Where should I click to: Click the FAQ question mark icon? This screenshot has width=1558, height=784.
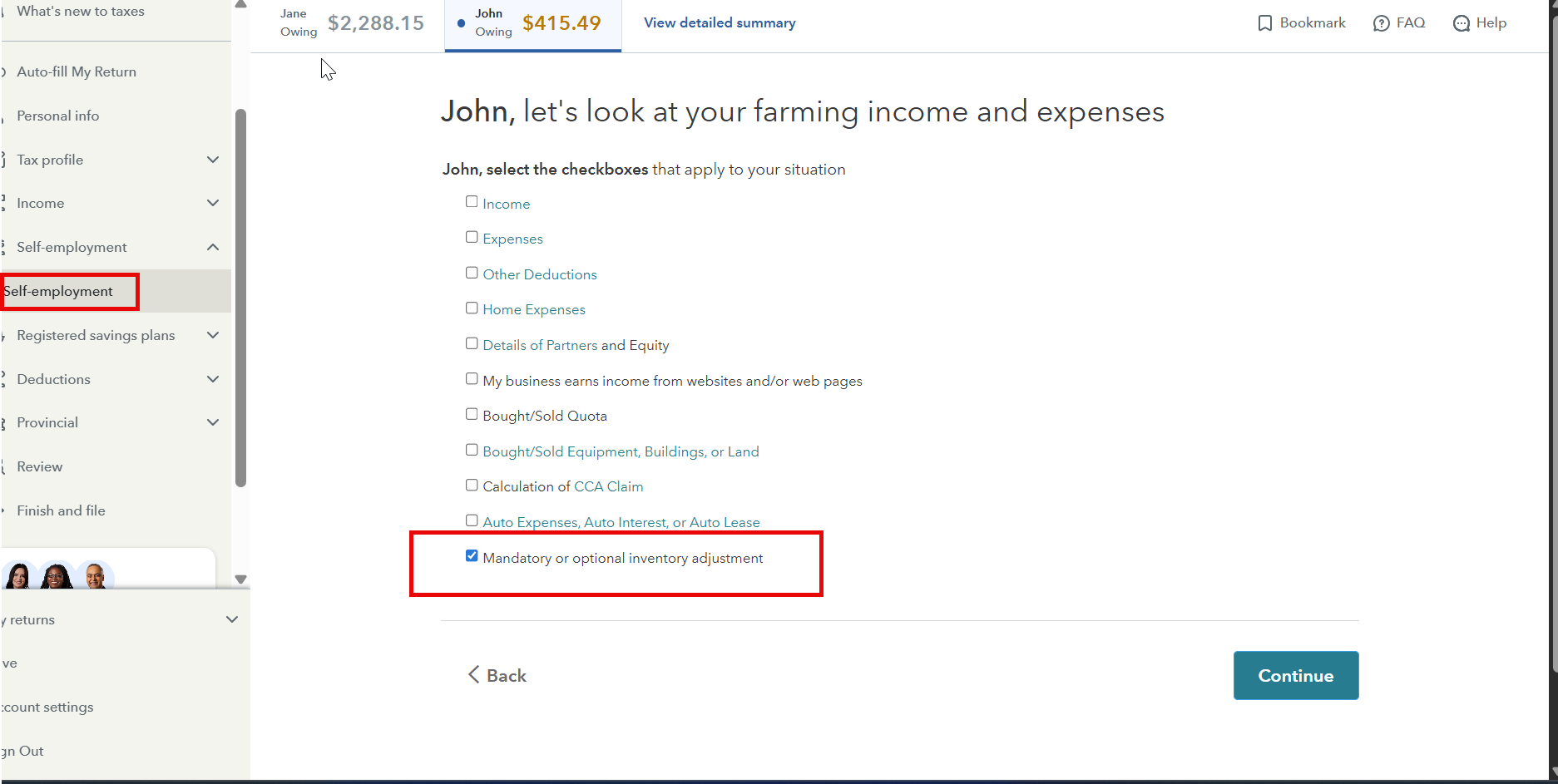pos(1381,23)
